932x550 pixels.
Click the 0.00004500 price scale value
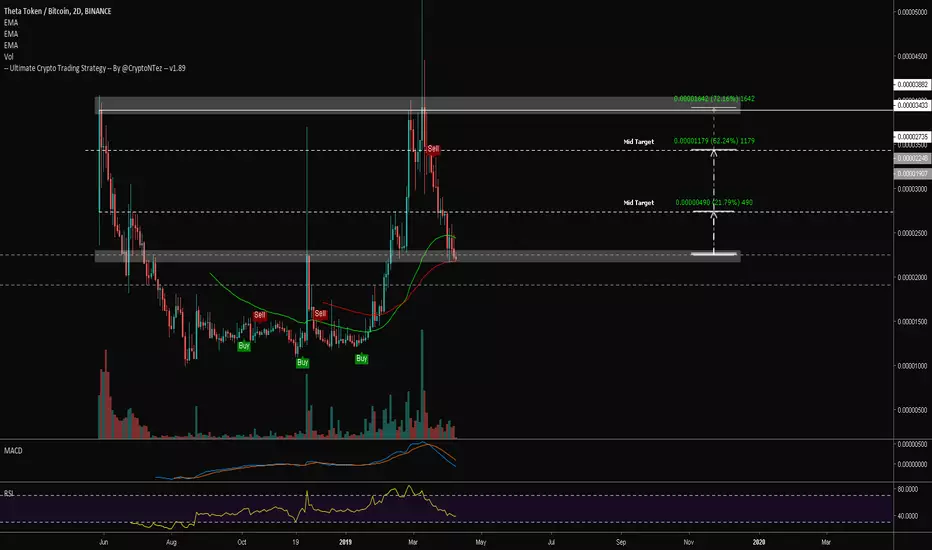click(912, 56)
